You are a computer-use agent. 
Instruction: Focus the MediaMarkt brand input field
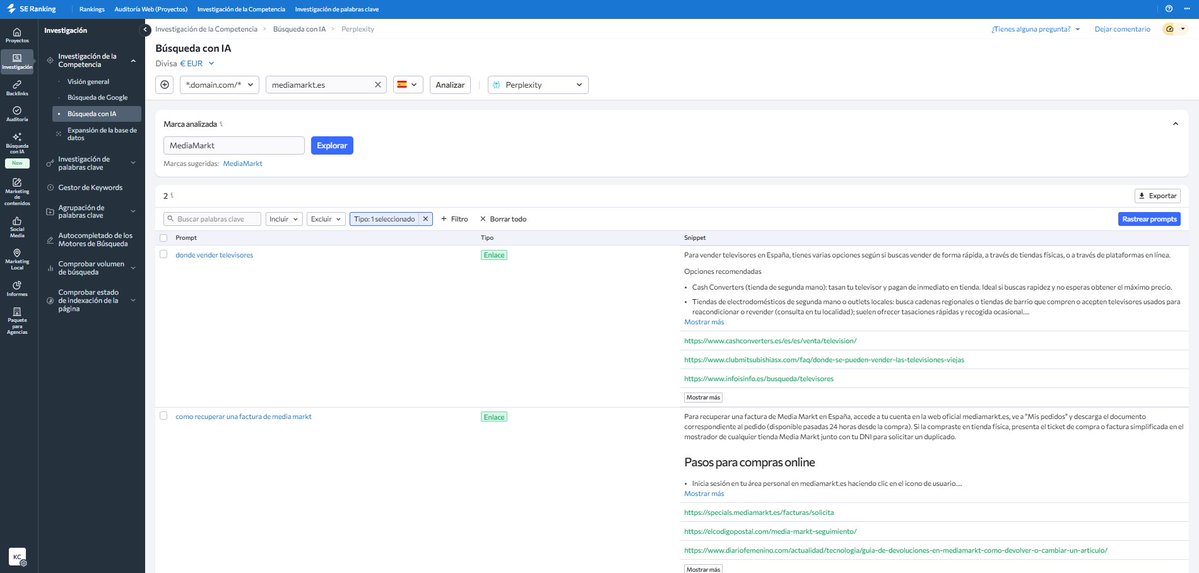coord(234,145)
